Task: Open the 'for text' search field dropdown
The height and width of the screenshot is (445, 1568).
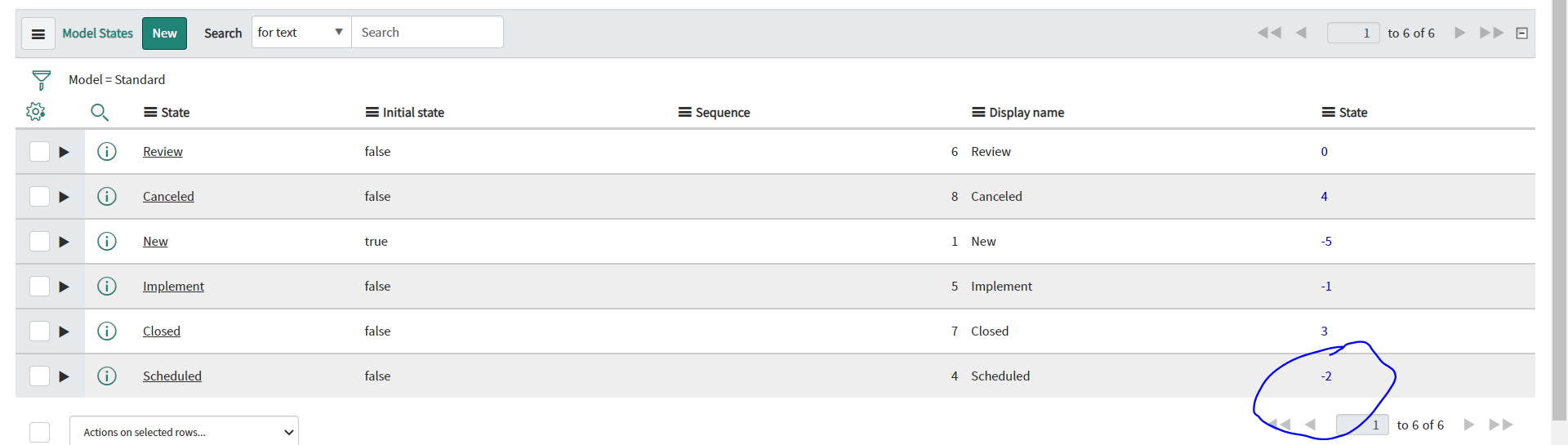Action: [x=301, y=32]
